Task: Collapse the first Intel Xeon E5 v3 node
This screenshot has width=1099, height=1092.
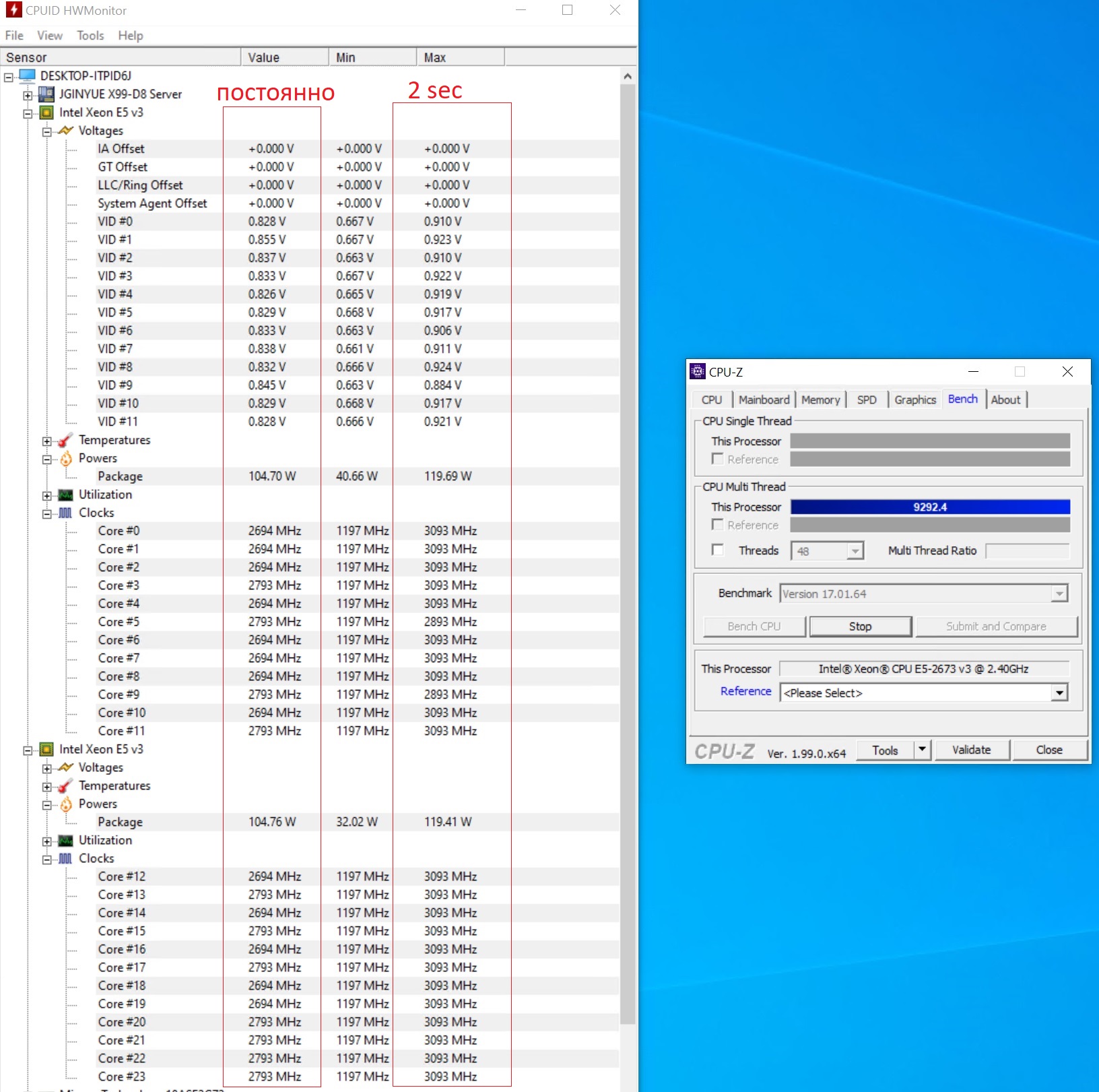Action: (x=28, y=113)
